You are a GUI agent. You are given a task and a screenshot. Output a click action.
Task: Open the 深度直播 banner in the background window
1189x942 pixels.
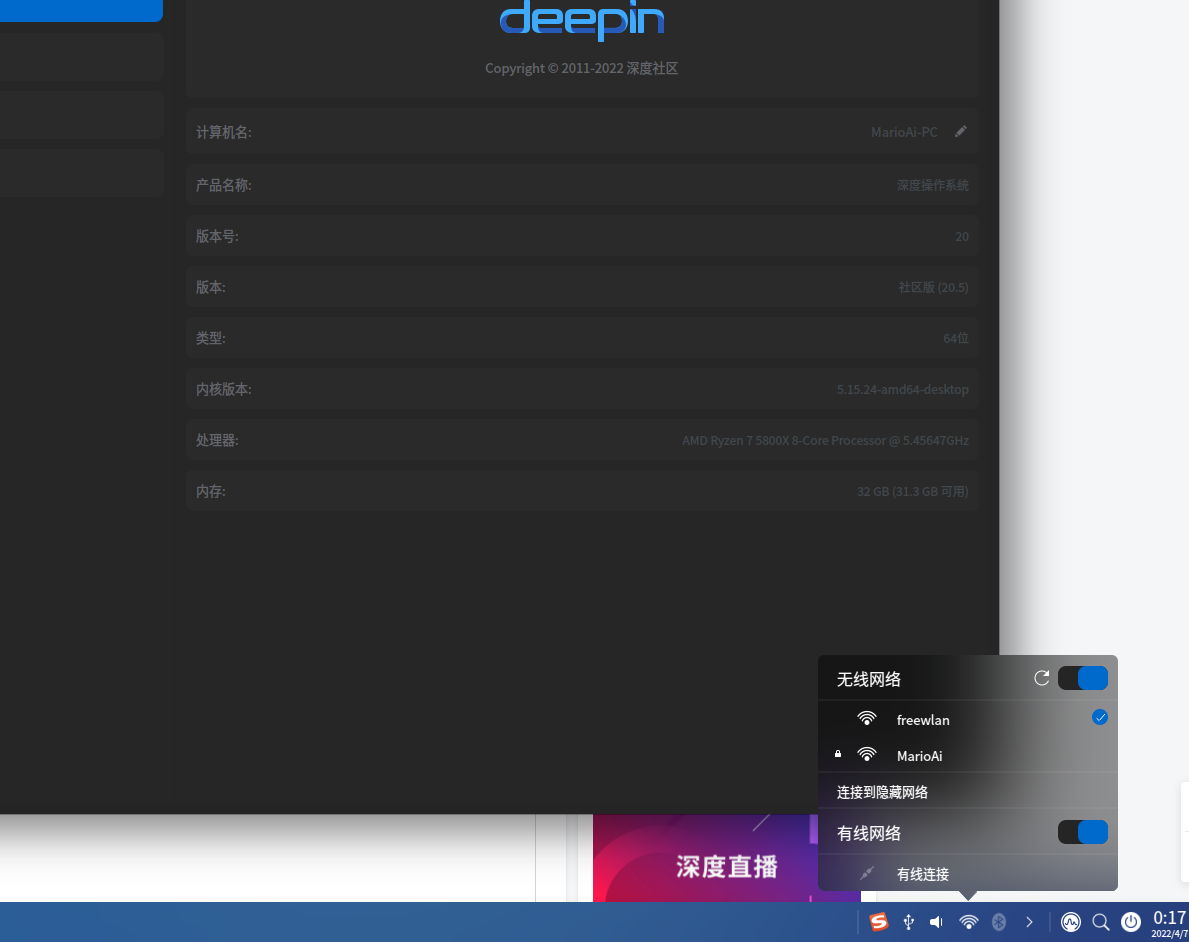[726, 859]
